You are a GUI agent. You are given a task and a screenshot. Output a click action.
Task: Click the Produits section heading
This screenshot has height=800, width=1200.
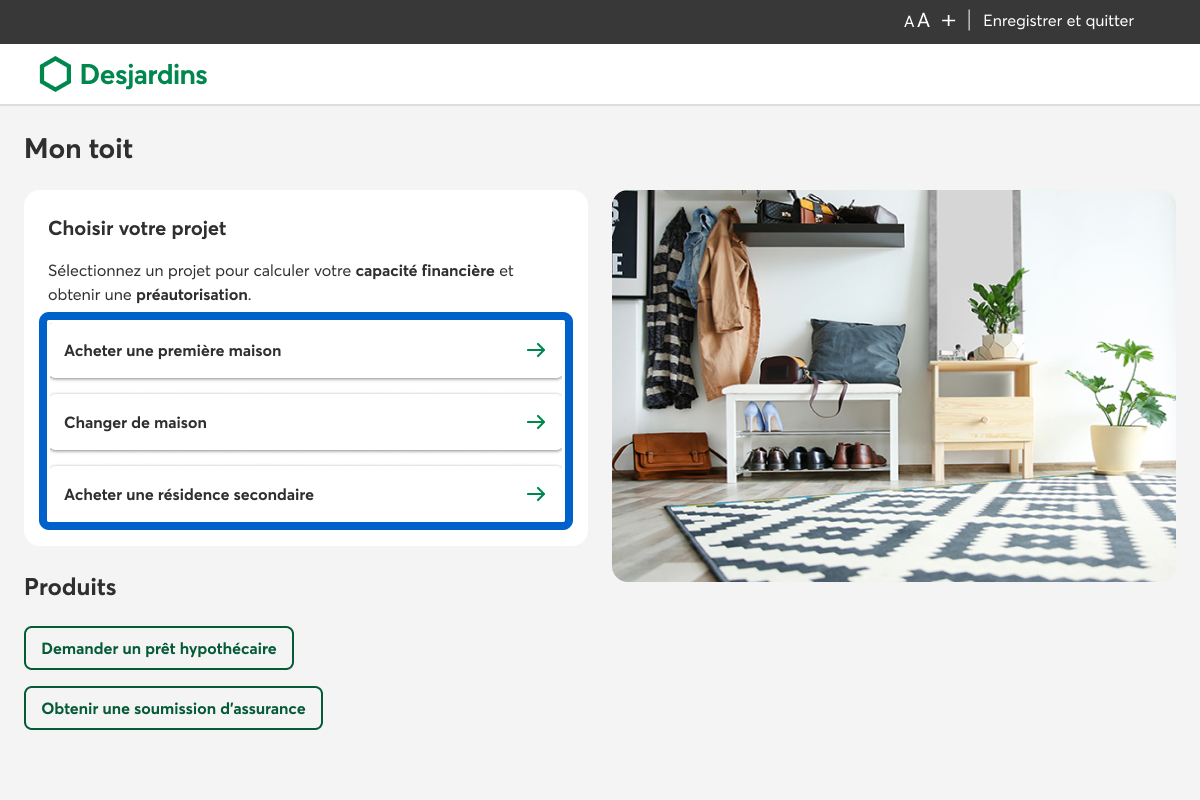point(70,587)
